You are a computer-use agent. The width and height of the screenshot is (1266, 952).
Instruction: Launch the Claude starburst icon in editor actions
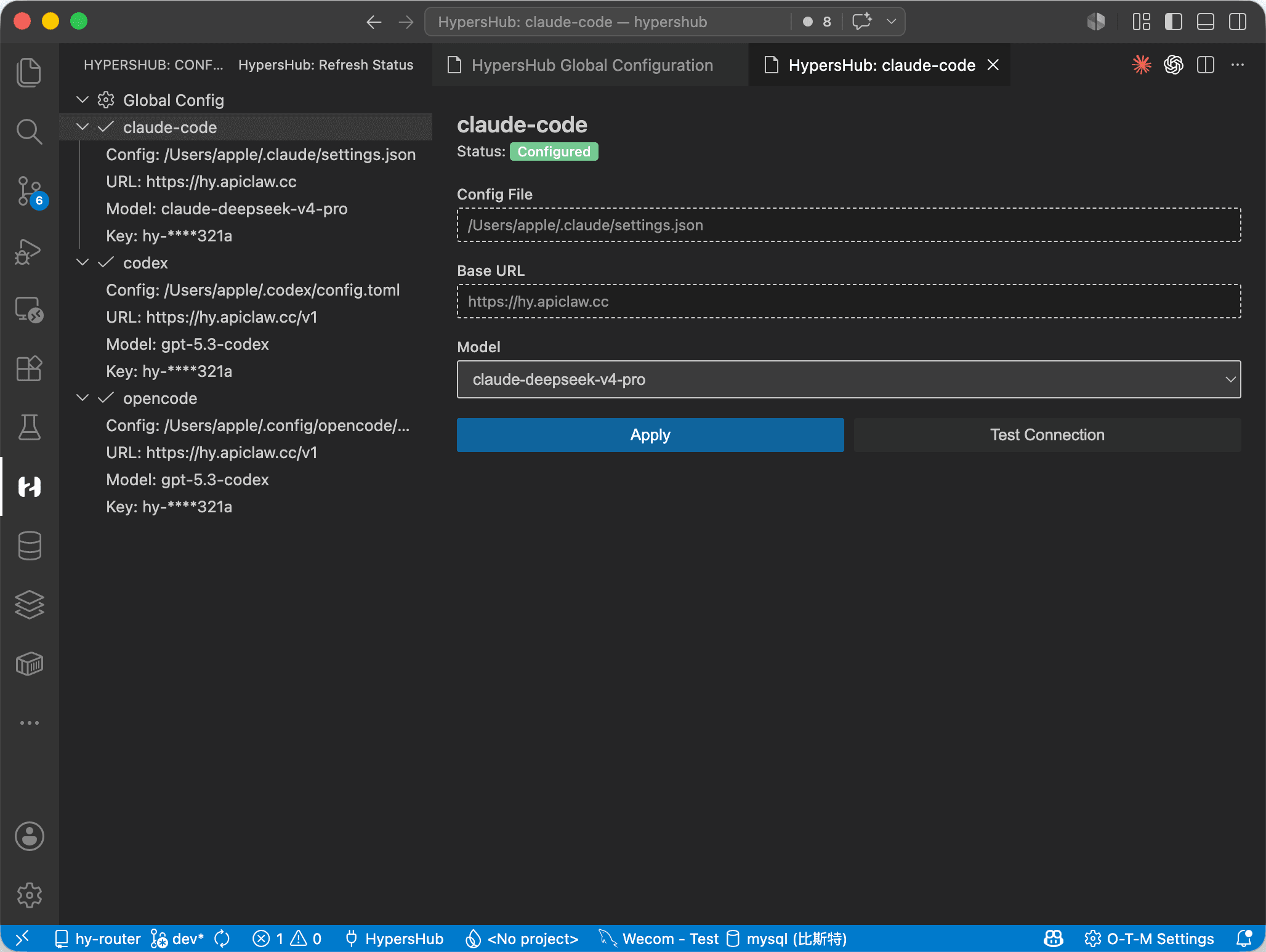[x=1142, y=65]
